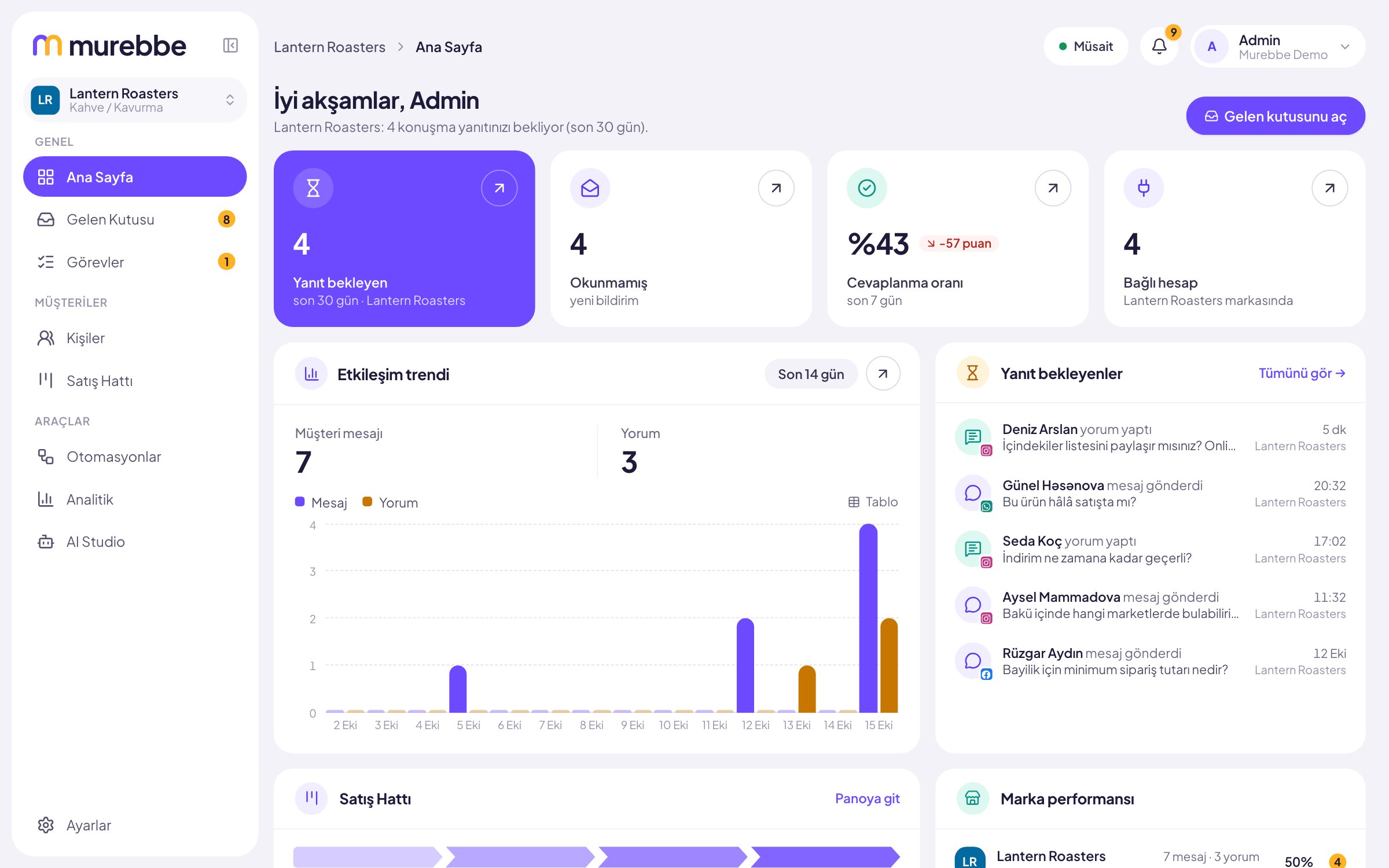This screenshot has height=868, width=1389.
Task: Expand the Etkileşim trendi chart arrow
Action: pos(883,374)
